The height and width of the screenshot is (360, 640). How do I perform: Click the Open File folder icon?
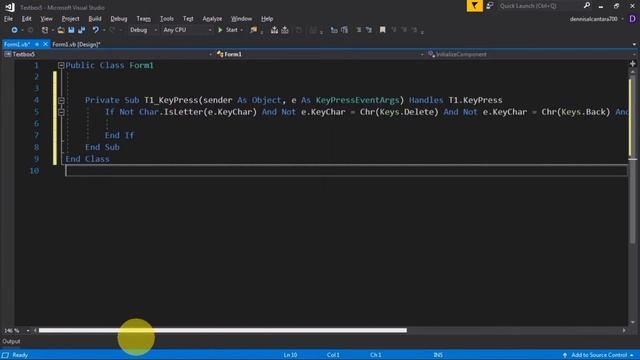coord(61,30)
